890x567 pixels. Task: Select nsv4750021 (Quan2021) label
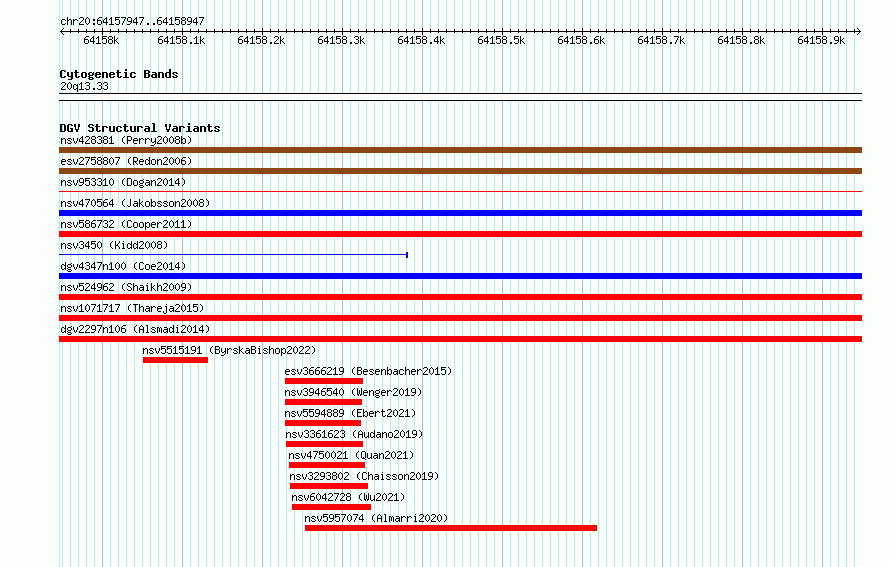tap(351, 455)
